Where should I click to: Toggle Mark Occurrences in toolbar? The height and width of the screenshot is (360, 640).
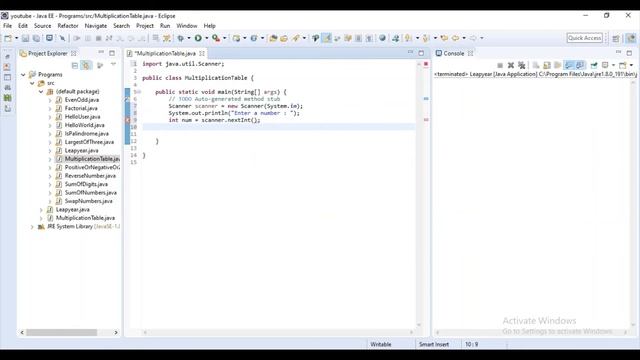(x=327, y=38)
